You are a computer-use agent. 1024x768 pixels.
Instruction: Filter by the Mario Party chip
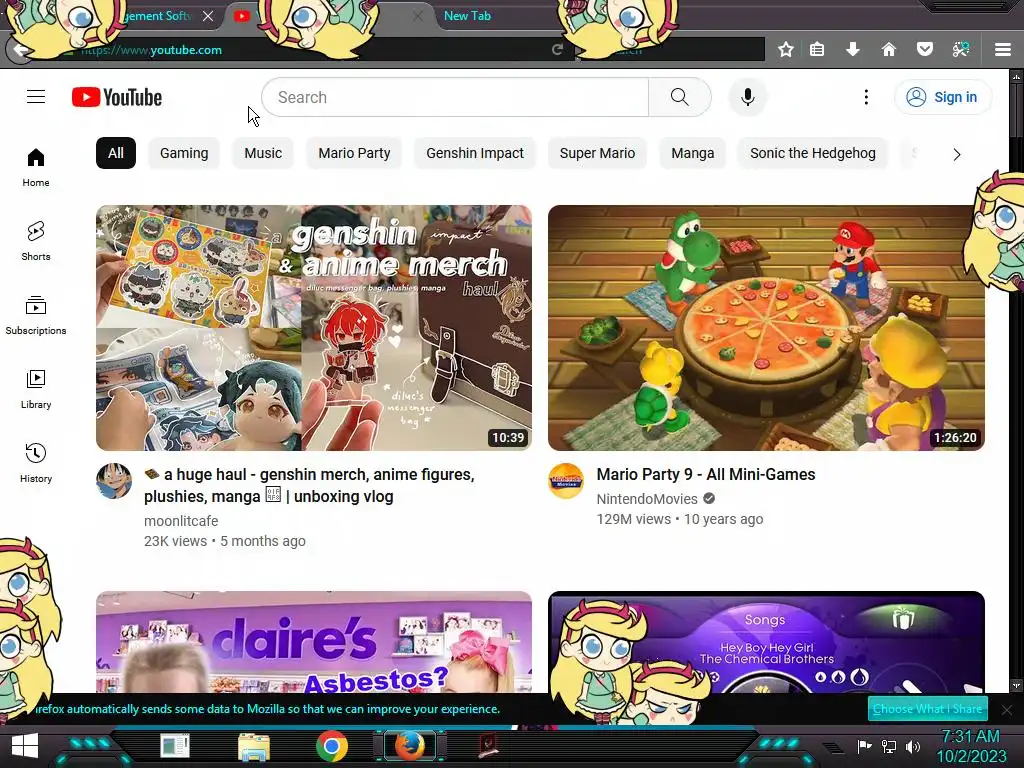355,153
